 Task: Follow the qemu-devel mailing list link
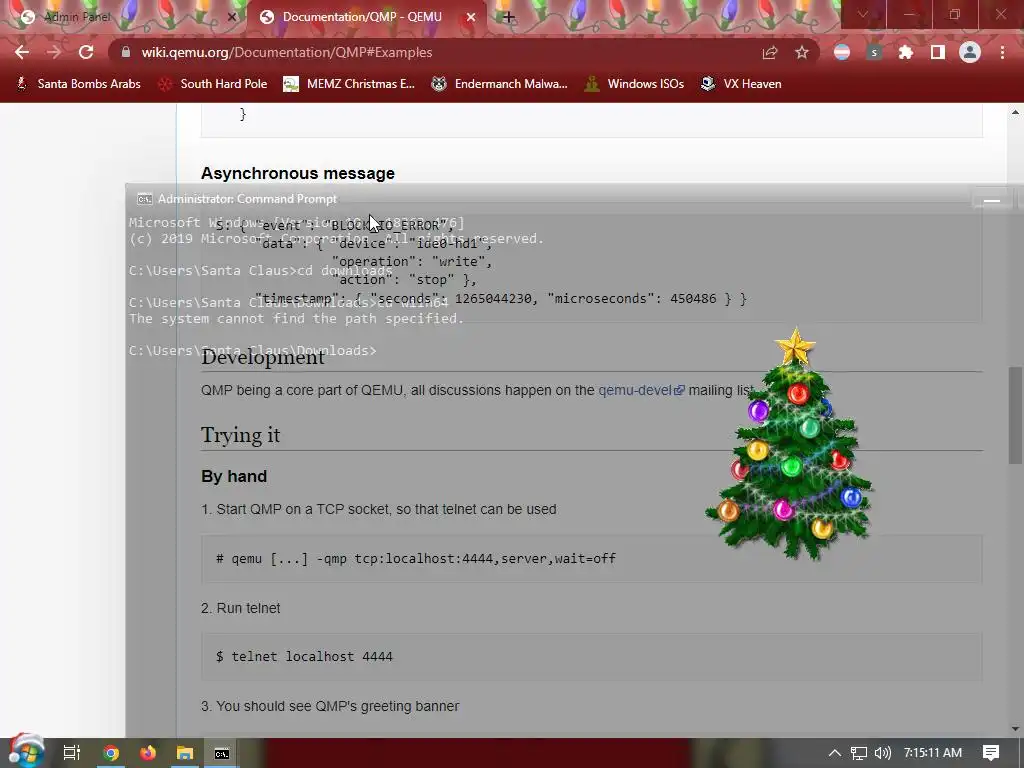click(641, 391)
